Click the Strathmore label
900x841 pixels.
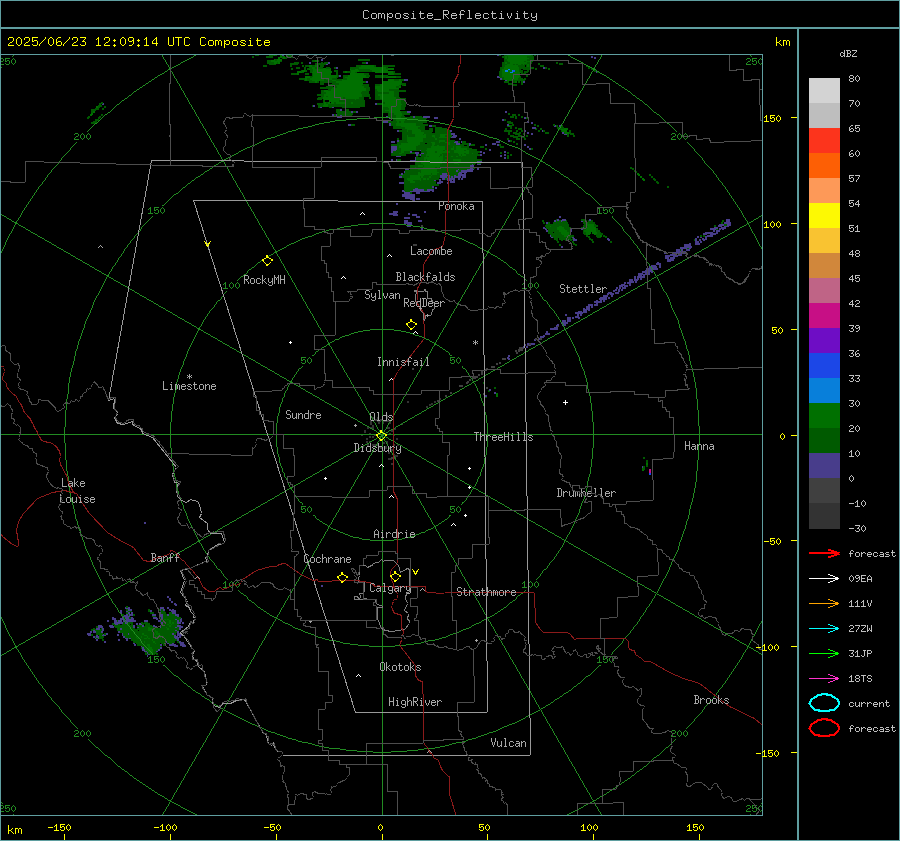click(x=486, y=592)
